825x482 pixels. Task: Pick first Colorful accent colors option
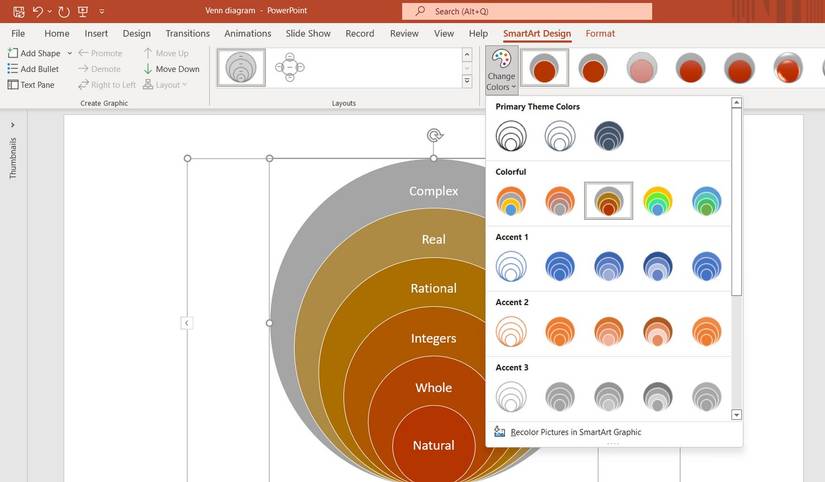click(x=511, y=200)
